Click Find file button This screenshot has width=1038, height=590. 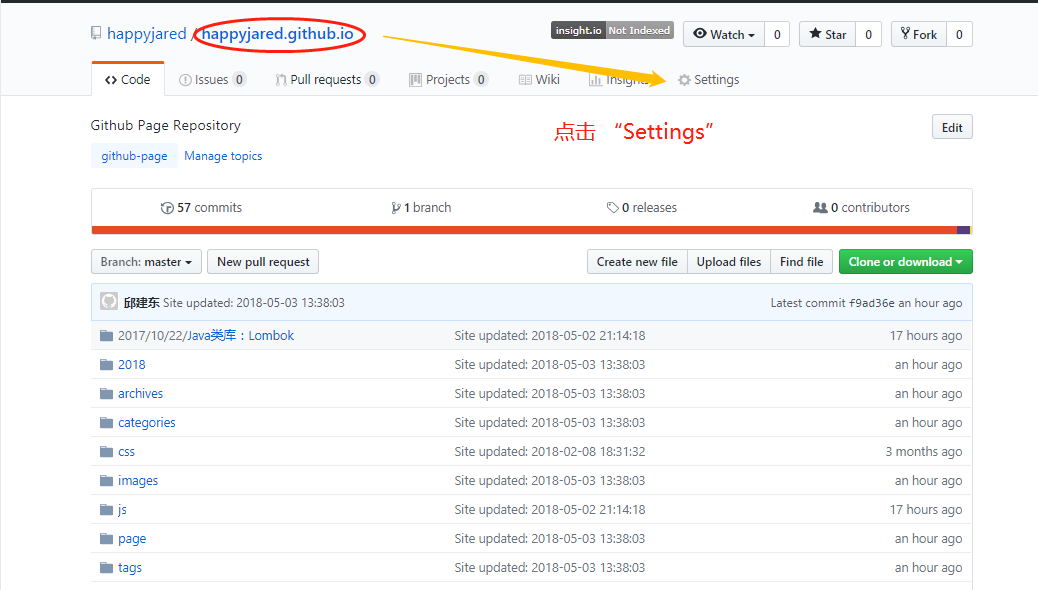pos(802,262)
